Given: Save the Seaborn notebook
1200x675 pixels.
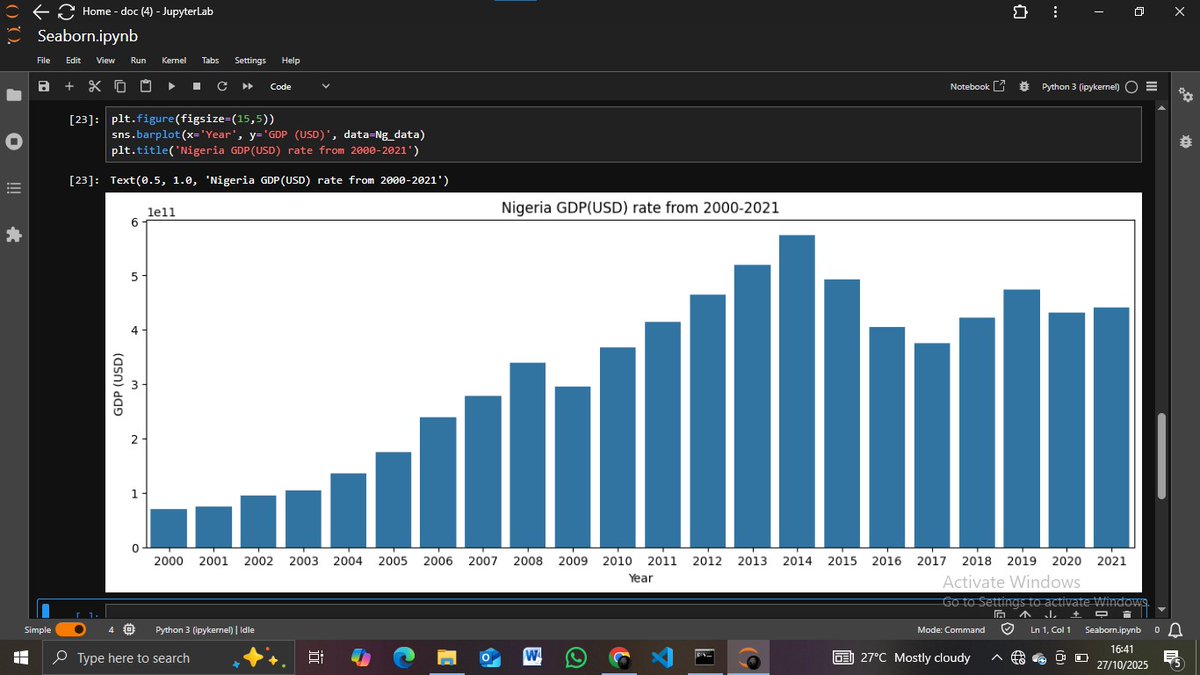Looking at the screenshot, I should [x=44, y=86].
